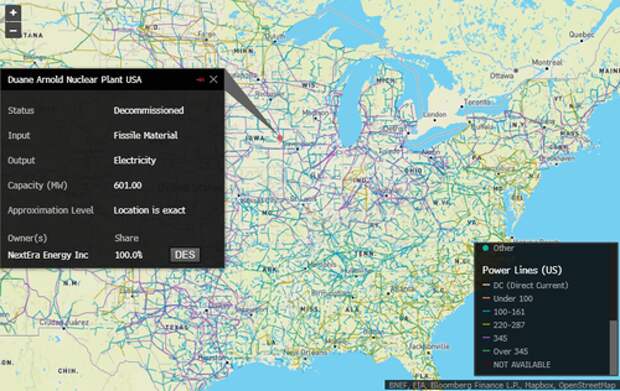The height and width of the screenshot is (391, 620).
Task: Open DES for NextEra Energy Inc
Action: click(185, 255)
